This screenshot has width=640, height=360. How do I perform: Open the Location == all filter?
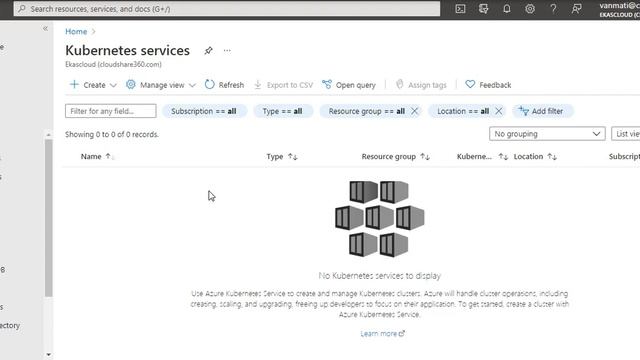[463, 111]
